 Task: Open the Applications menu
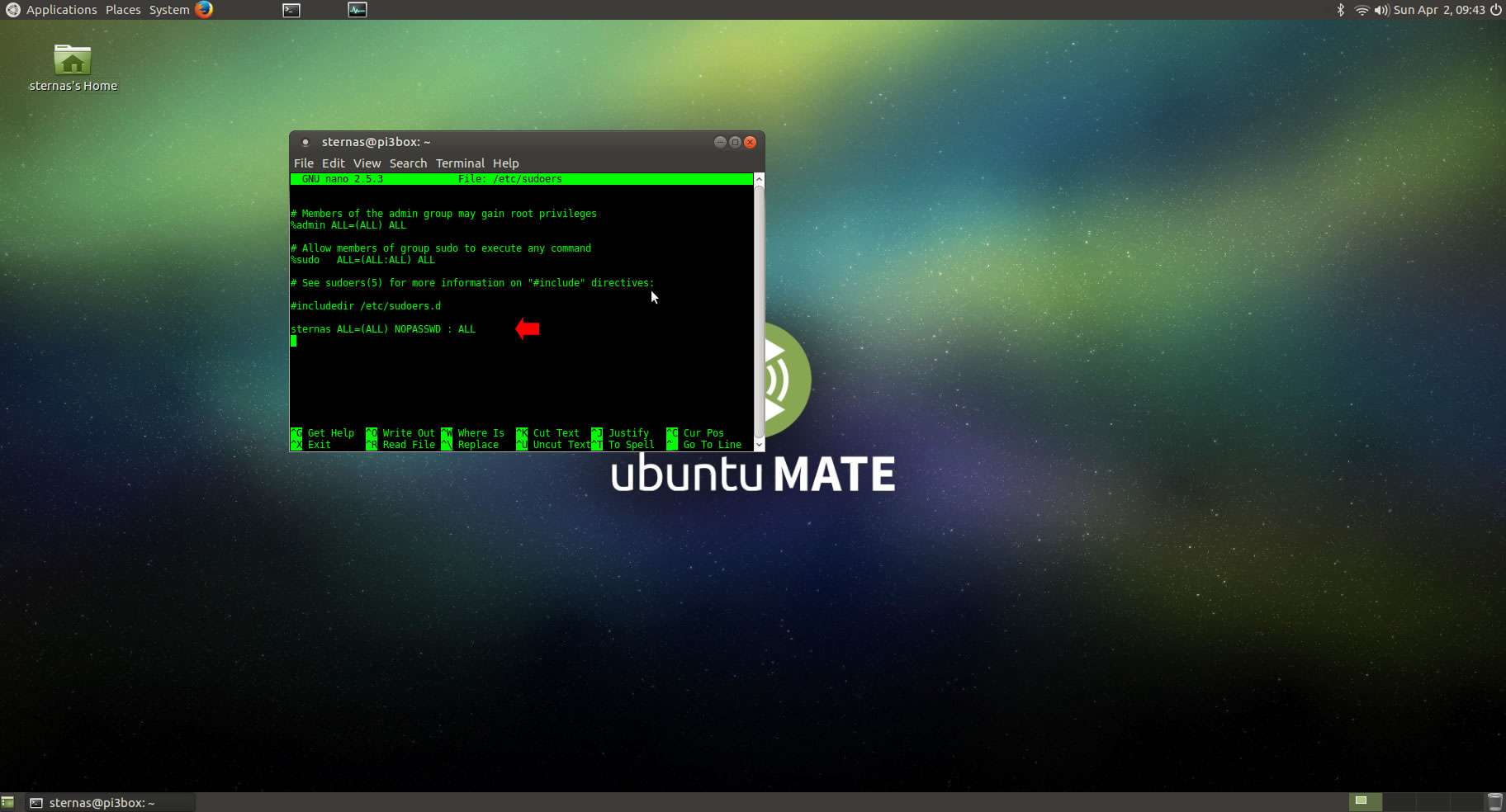pos(61,10)
